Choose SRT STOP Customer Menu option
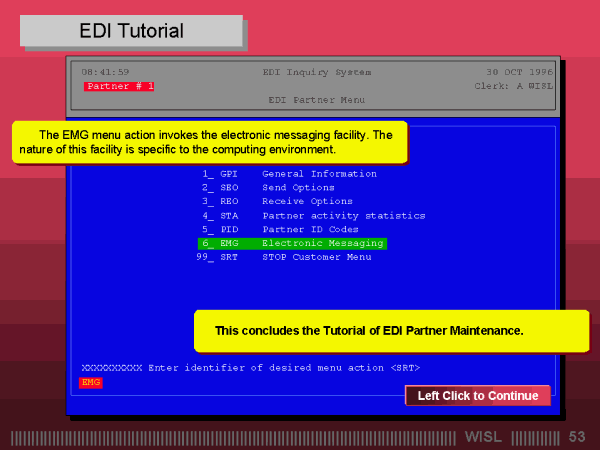 tap(283, 257)
